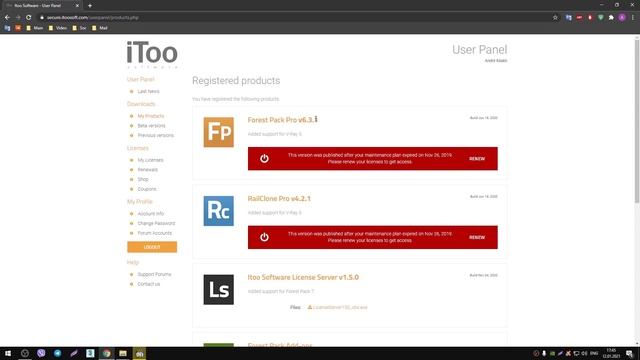Image resolution: width=640 pixels, height=360 pixels.
Task: Open Viber from the taskbar
Action: (x=41, y=353)
